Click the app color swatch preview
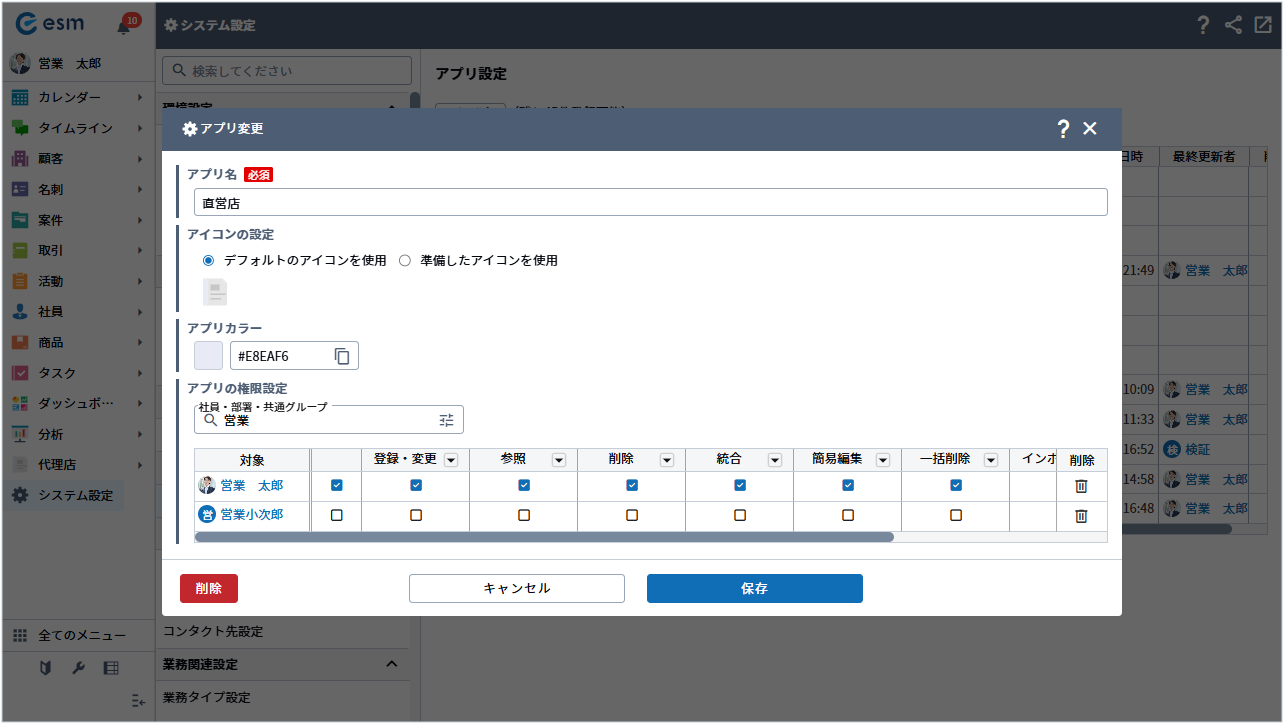 (208, 356)
